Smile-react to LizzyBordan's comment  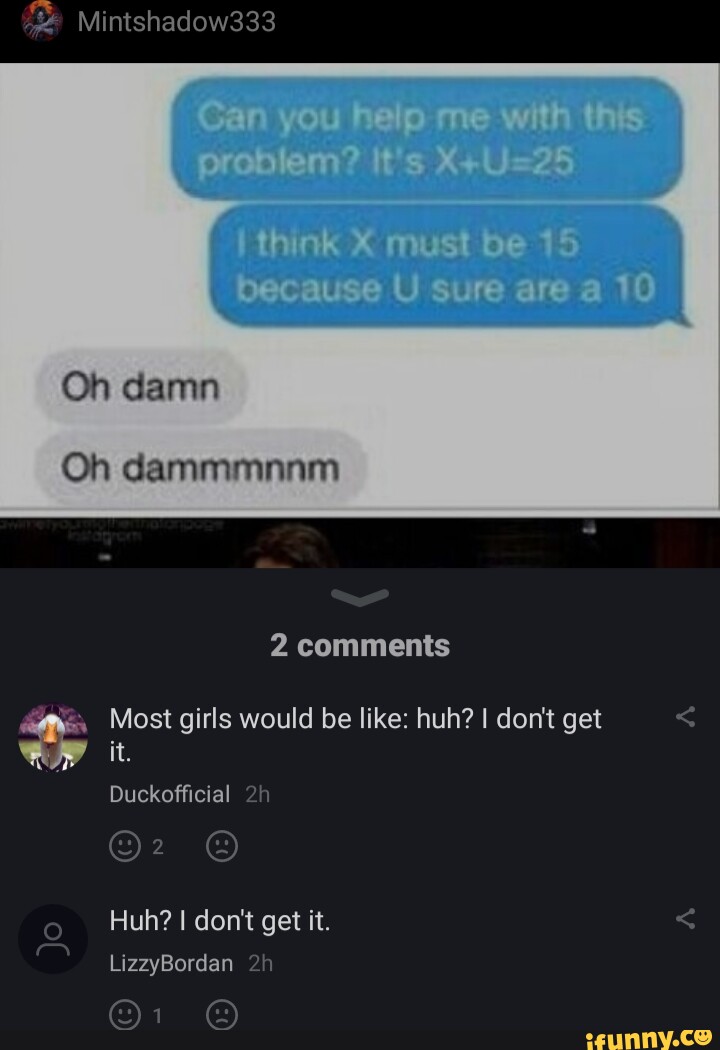point(125,1015)
